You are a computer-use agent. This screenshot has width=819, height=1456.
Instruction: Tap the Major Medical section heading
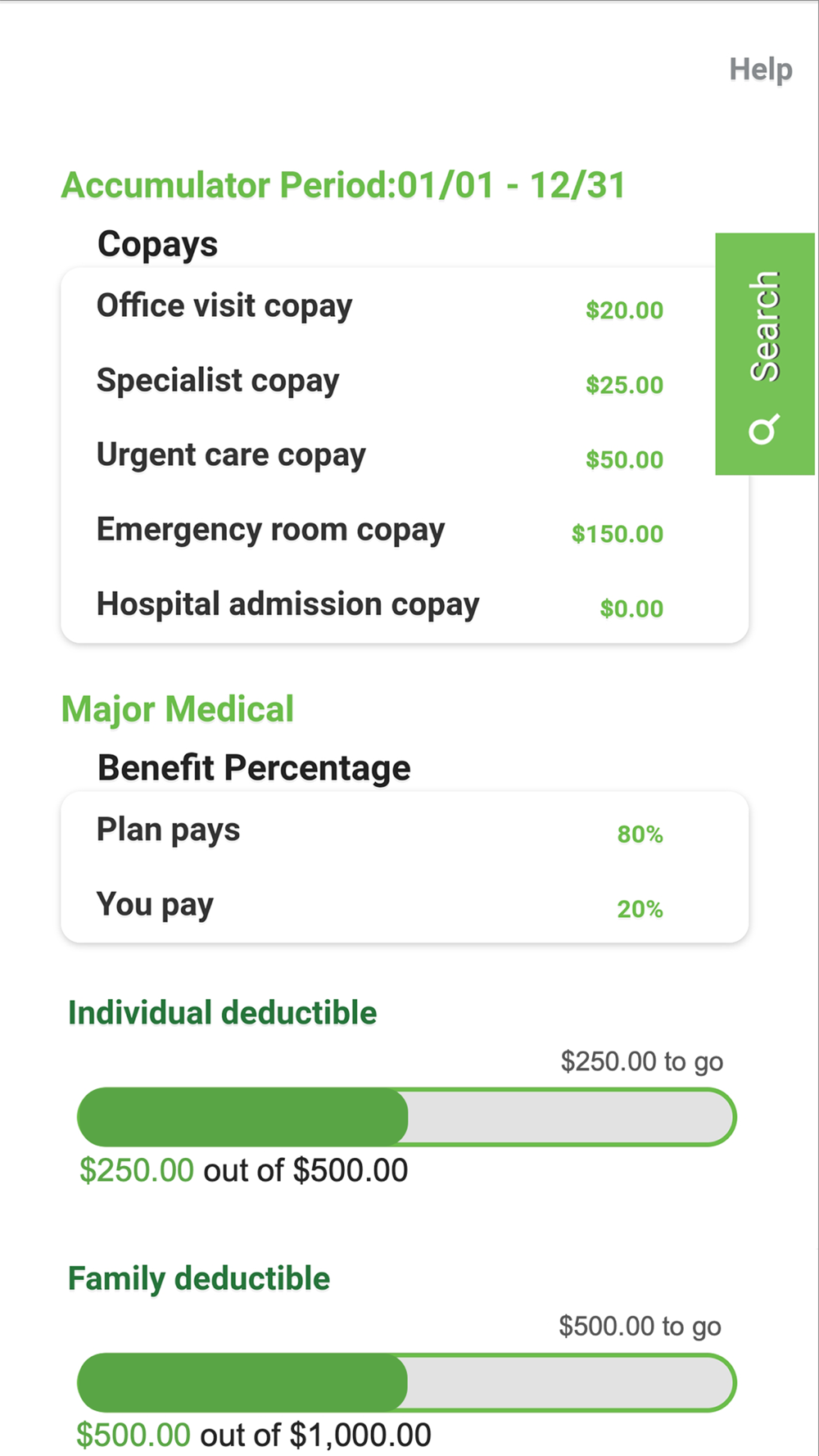tap(178, 709)
